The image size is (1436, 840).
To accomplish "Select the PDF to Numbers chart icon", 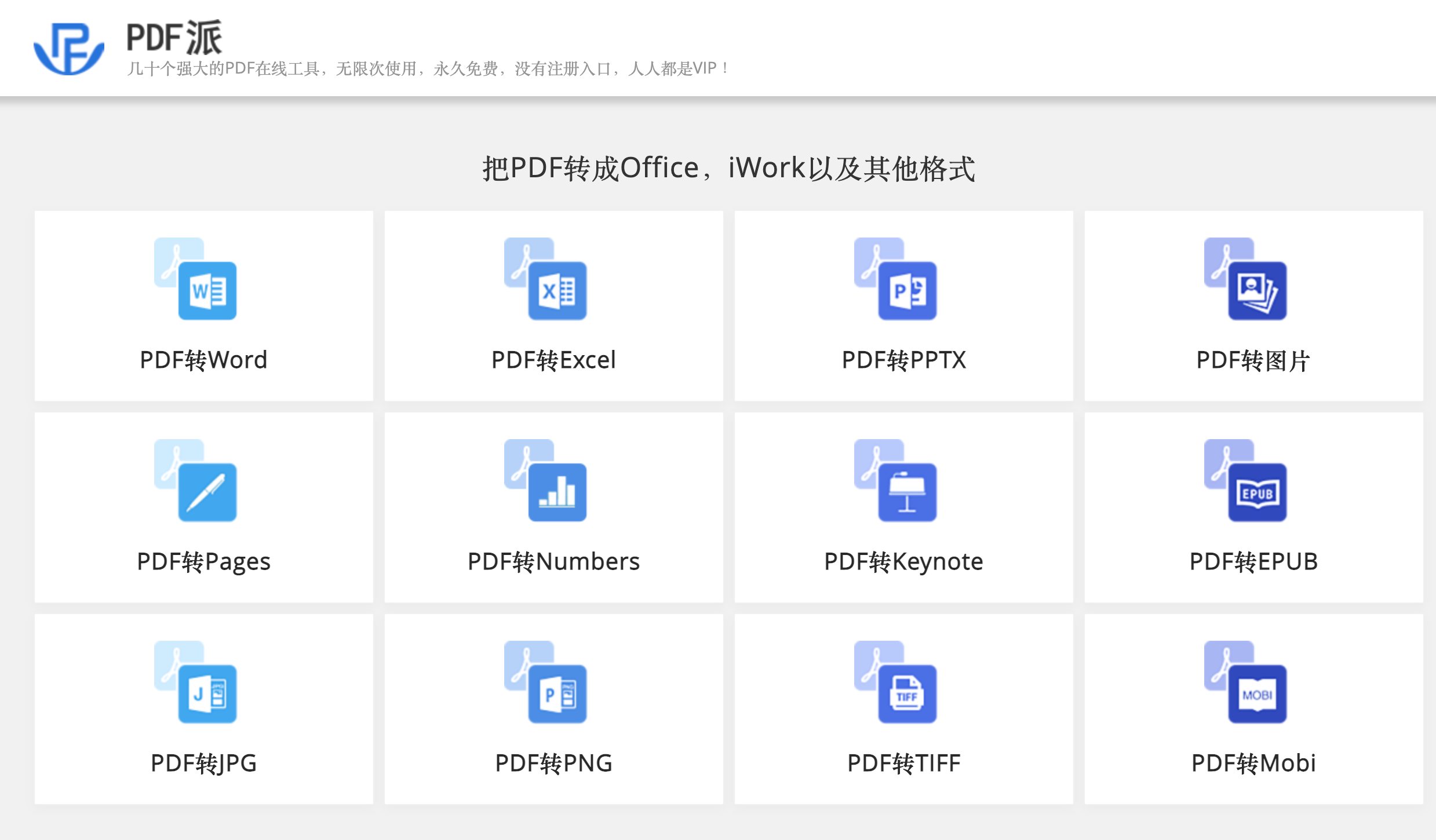I will [546, 480].
